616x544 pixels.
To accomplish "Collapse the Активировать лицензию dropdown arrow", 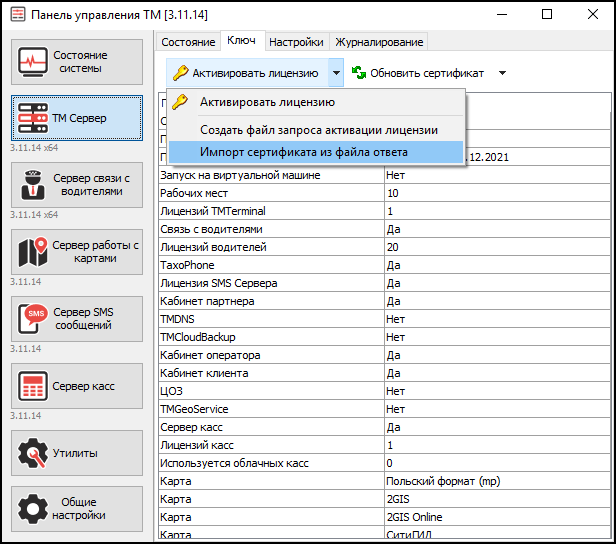I will click(x=336, y=73).
